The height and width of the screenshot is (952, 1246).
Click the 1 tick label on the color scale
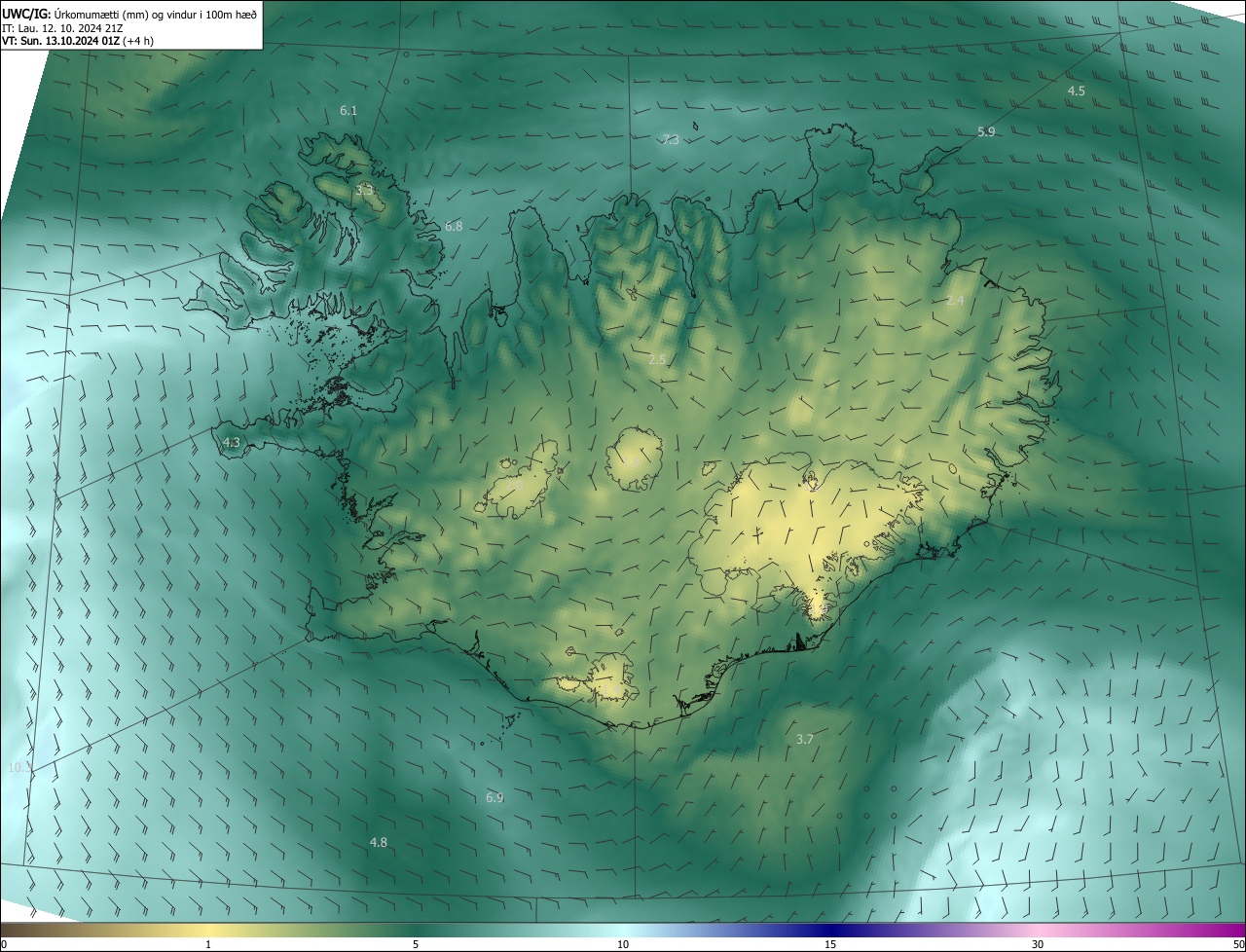click(x=208, y=945)
